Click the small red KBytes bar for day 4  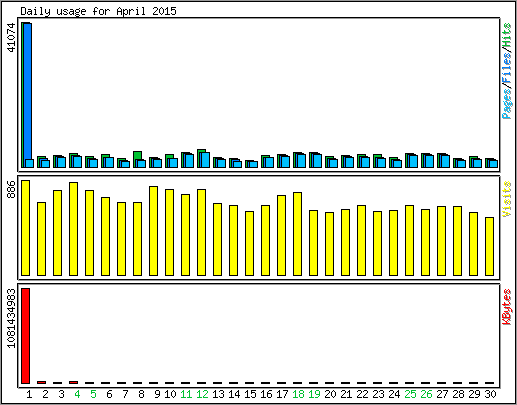pyautogui.click(x=74, y=382)
